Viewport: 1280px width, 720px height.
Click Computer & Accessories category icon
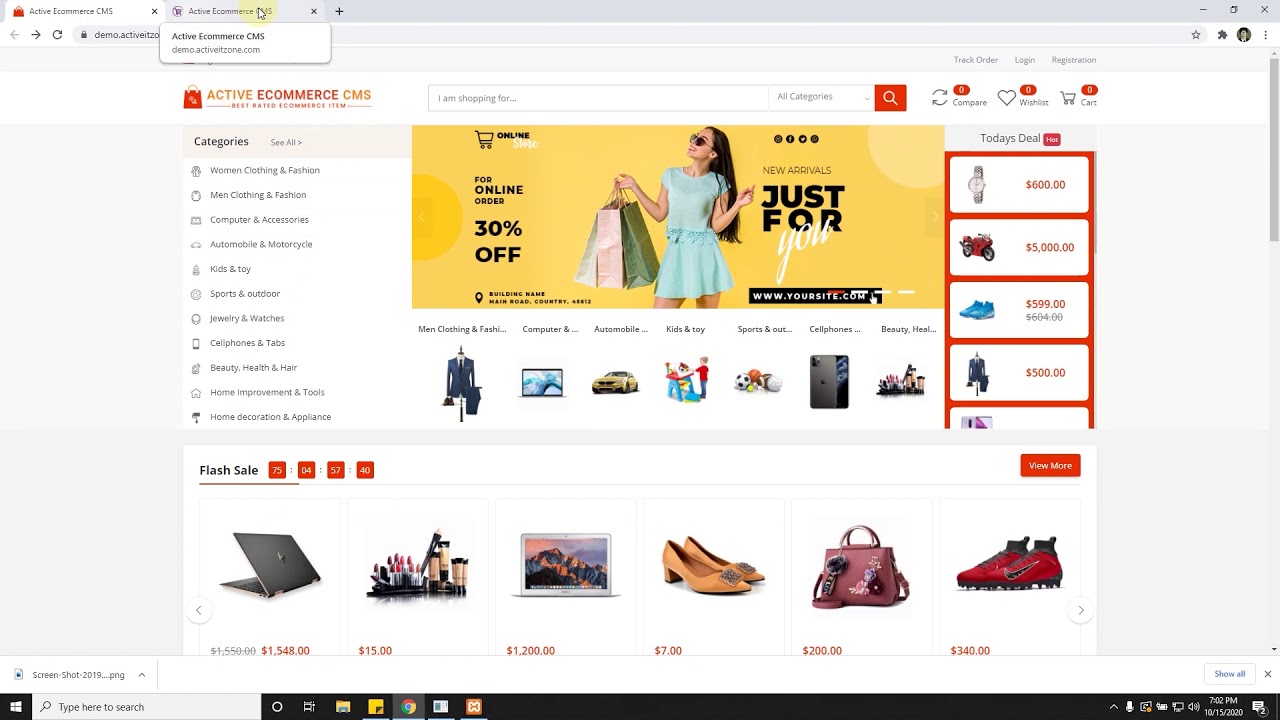[x=196, y=220]
